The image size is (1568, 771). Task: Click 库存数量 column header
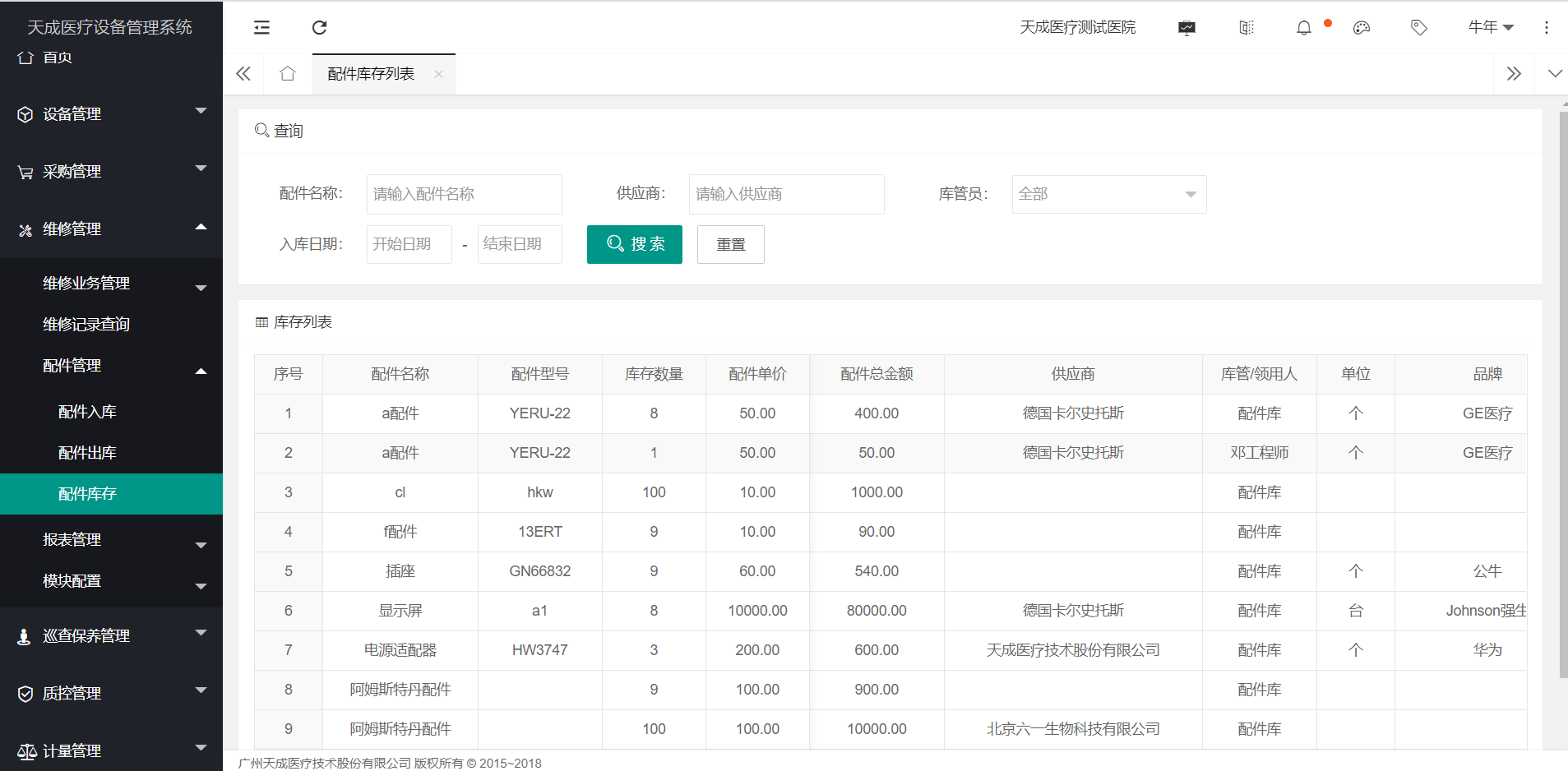[654, 374]
